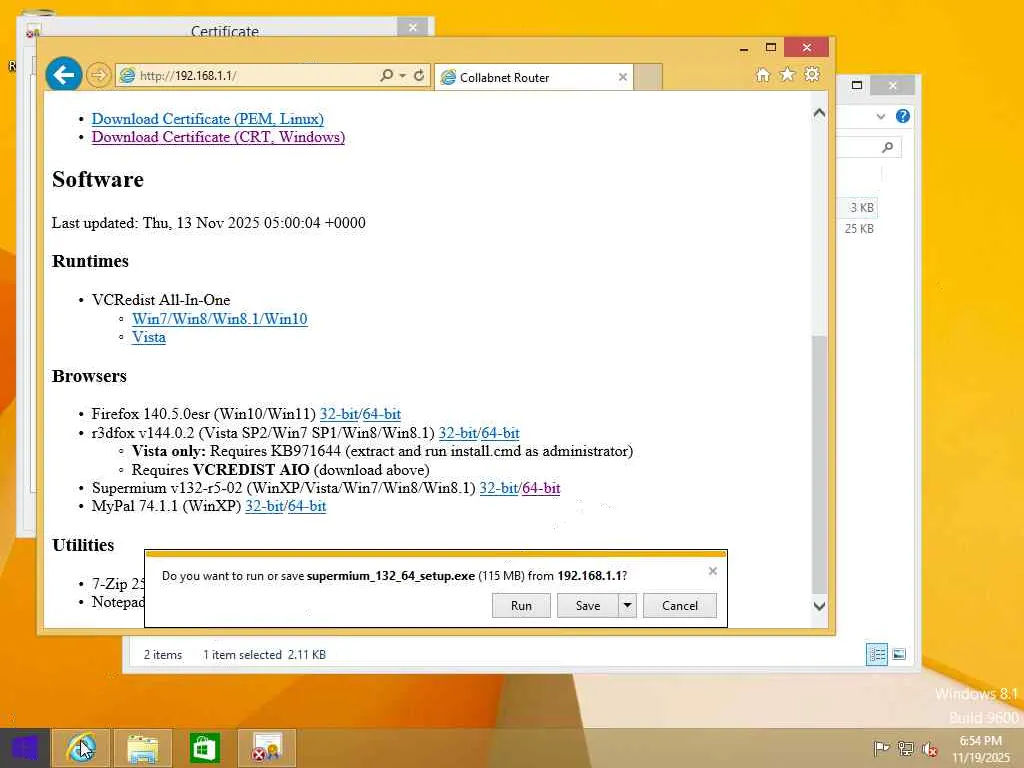Click the vertical scrollbar thumb
The width and height of the screenshot is (1024, 768).
click(820, 465)
